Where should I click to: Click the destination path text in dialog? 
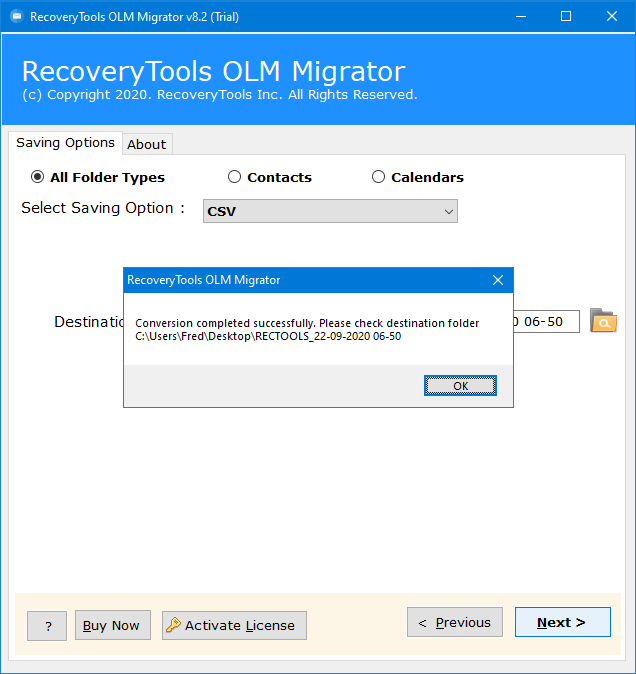268,336
